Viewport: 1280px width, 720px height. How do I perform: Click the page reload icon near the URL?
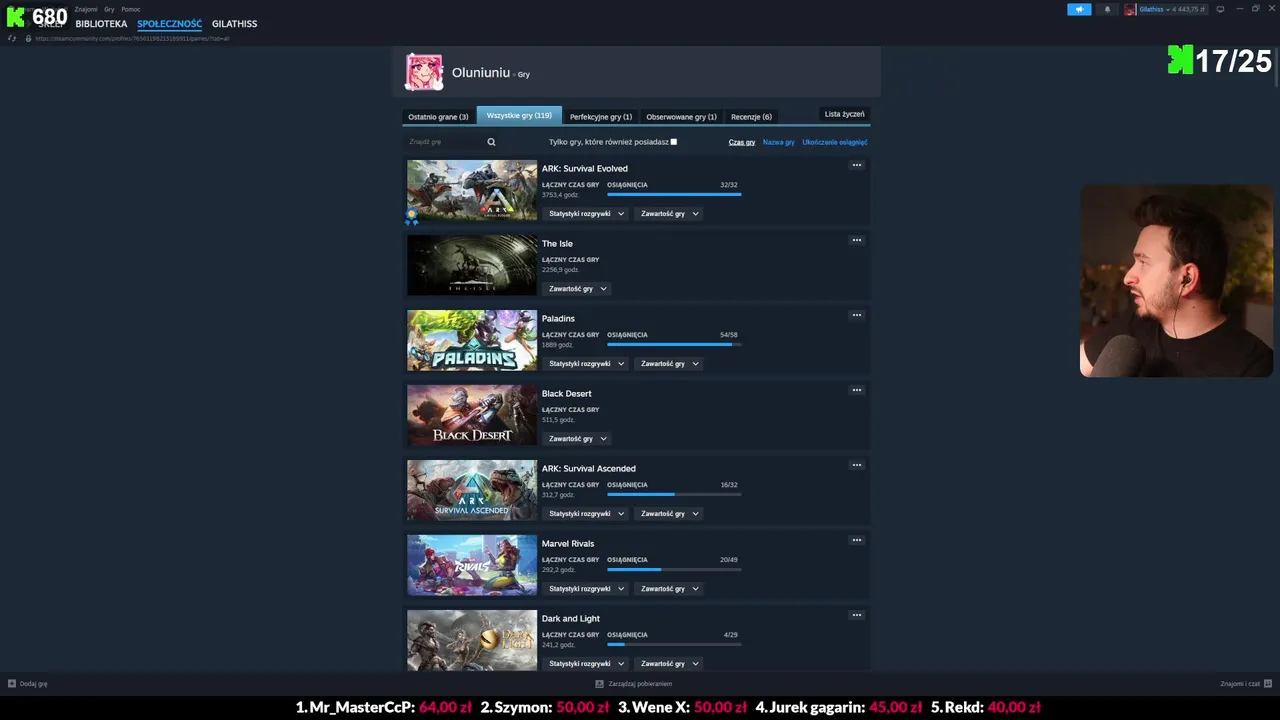point(12,38)
